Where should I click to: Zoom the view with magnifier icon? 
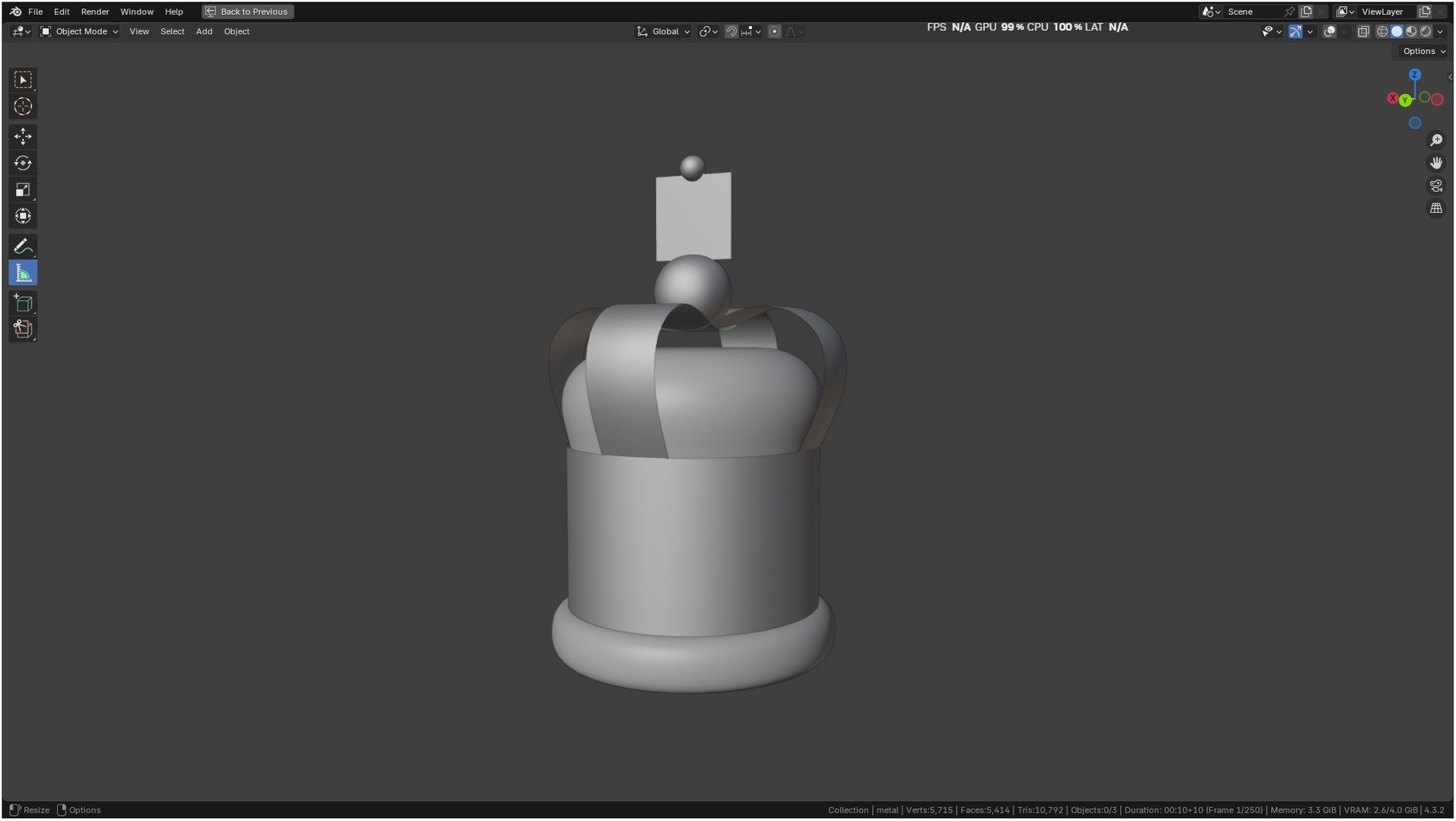coord(1436,141)
